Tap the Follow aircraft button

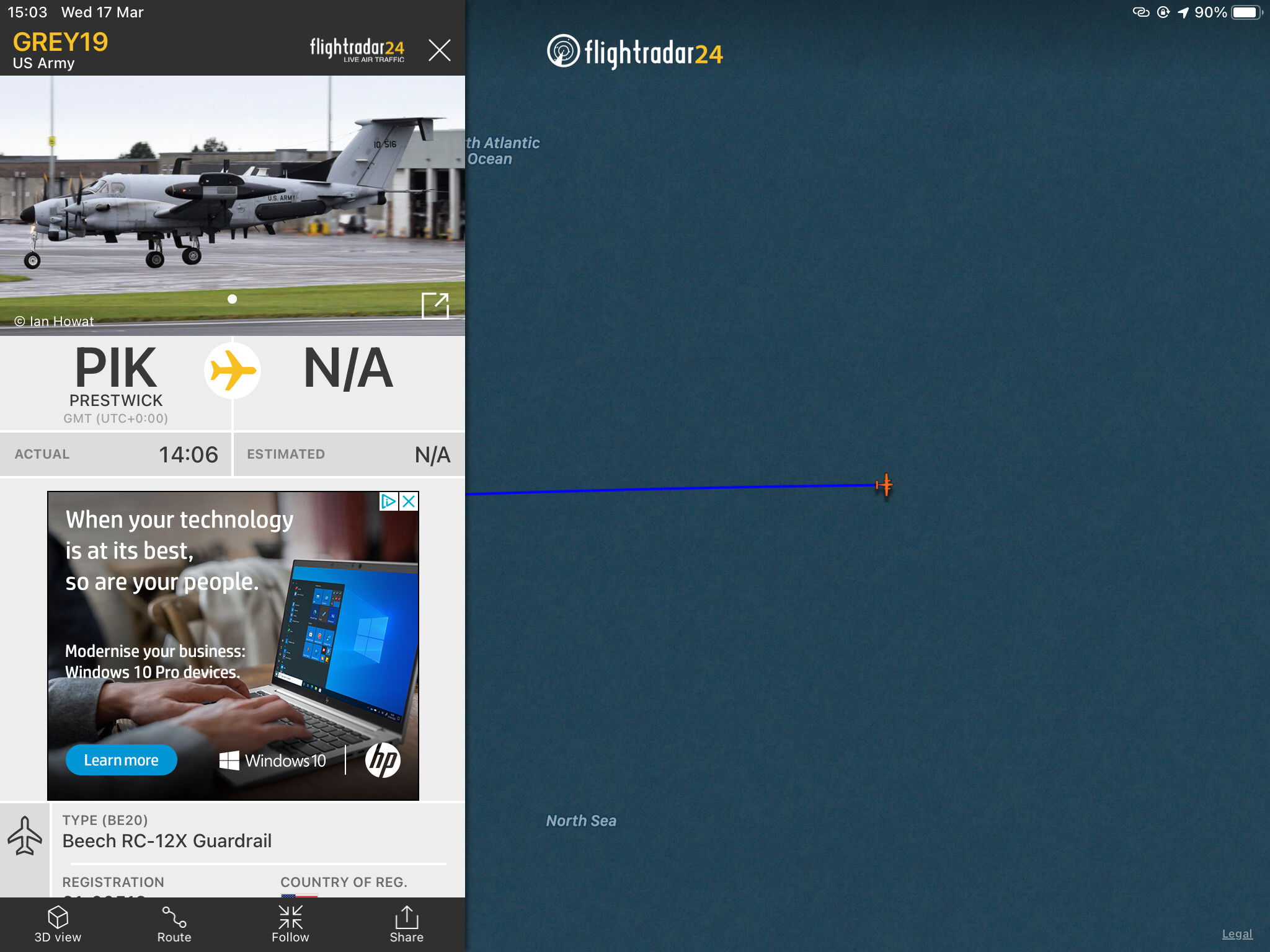(x=290, y=924)
